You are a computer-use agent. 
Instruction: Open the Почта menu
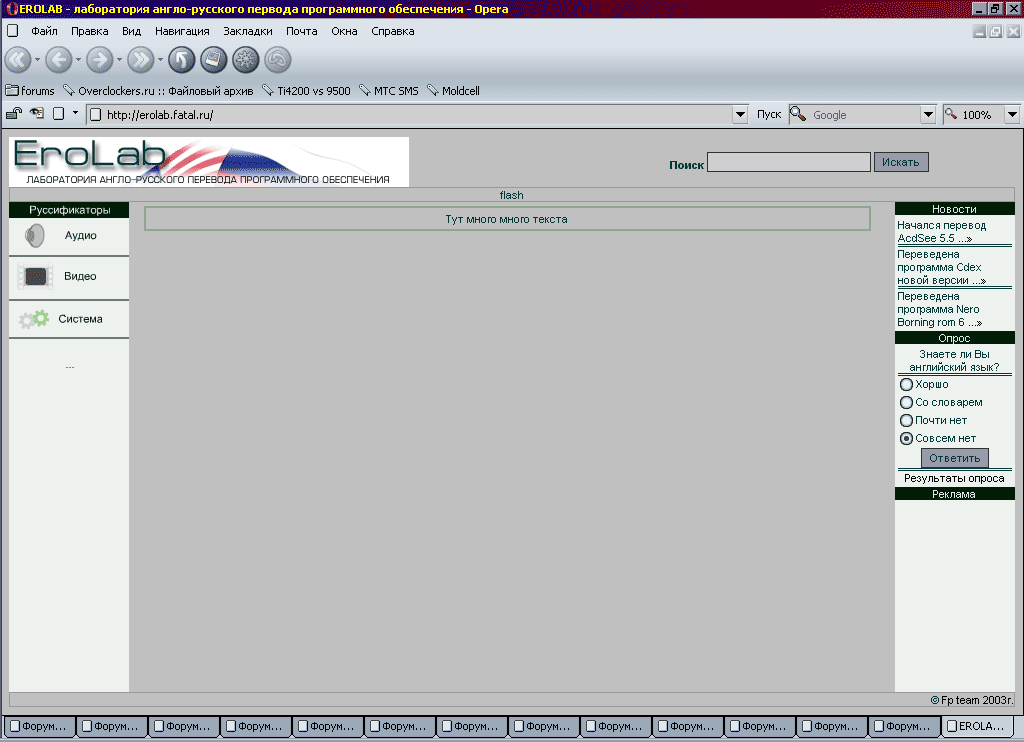click(302, 31)
